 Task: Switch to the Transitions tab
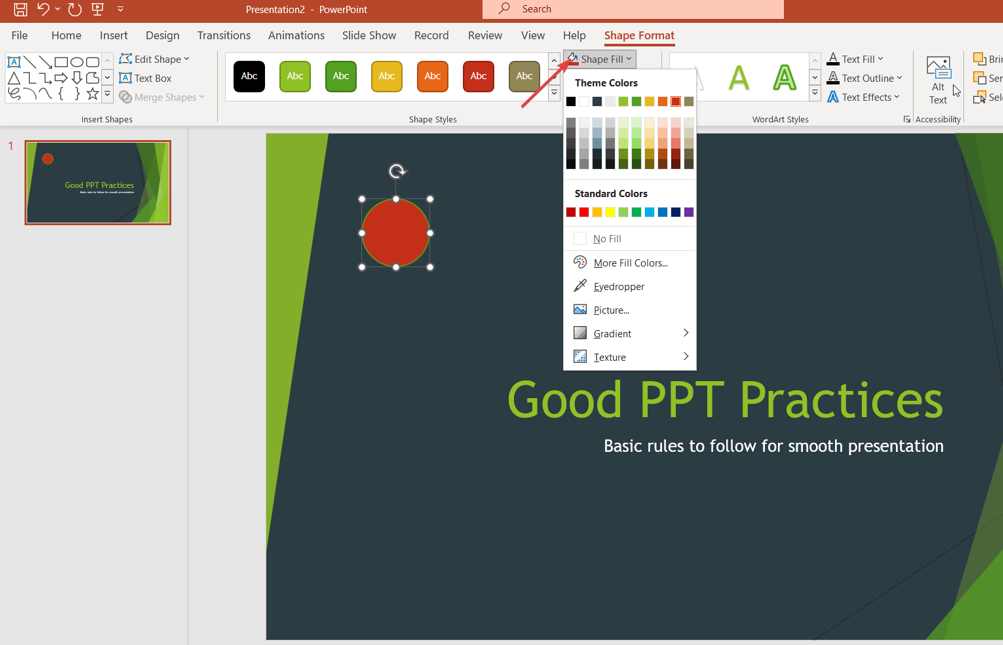pos(223,35)
